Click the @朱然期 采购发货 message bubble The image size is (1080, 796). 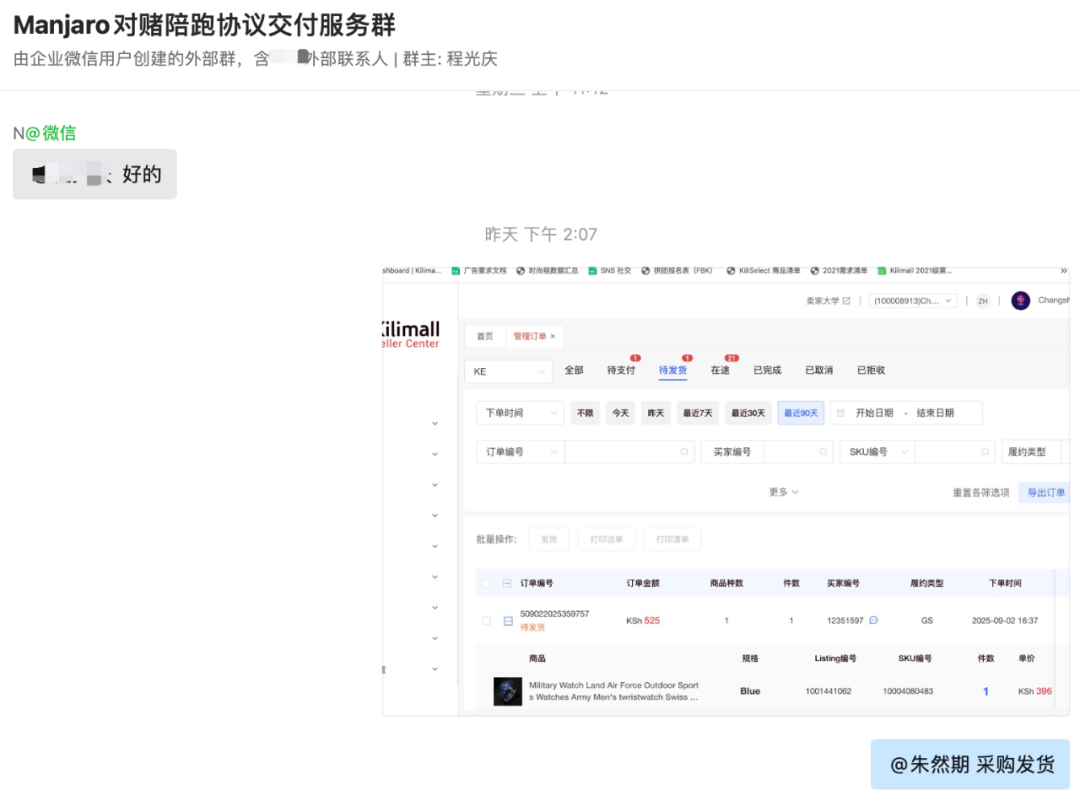(x=970, y=764)
